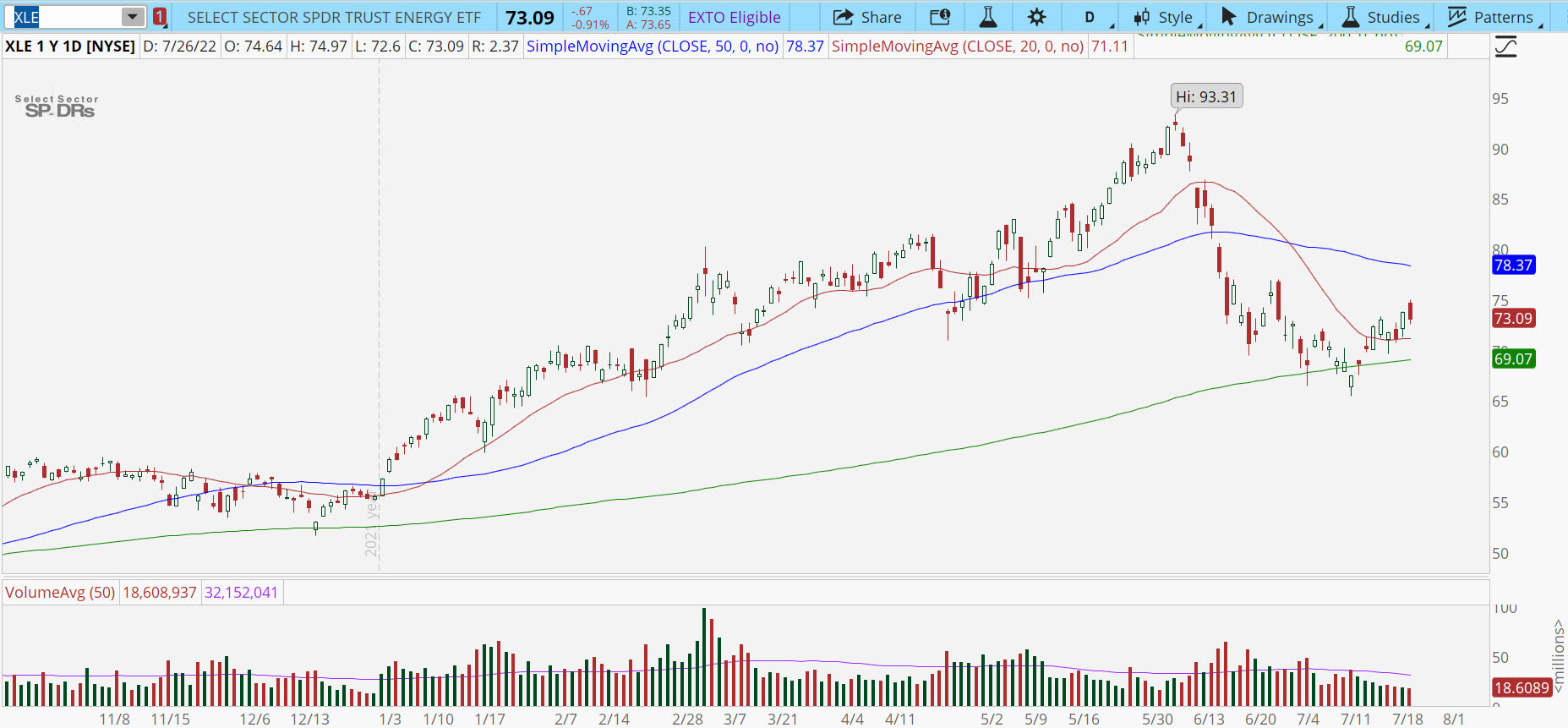The height and width of the screenshot is (728, 1568).
Task: Open the Style menu
Action: 1166,17
